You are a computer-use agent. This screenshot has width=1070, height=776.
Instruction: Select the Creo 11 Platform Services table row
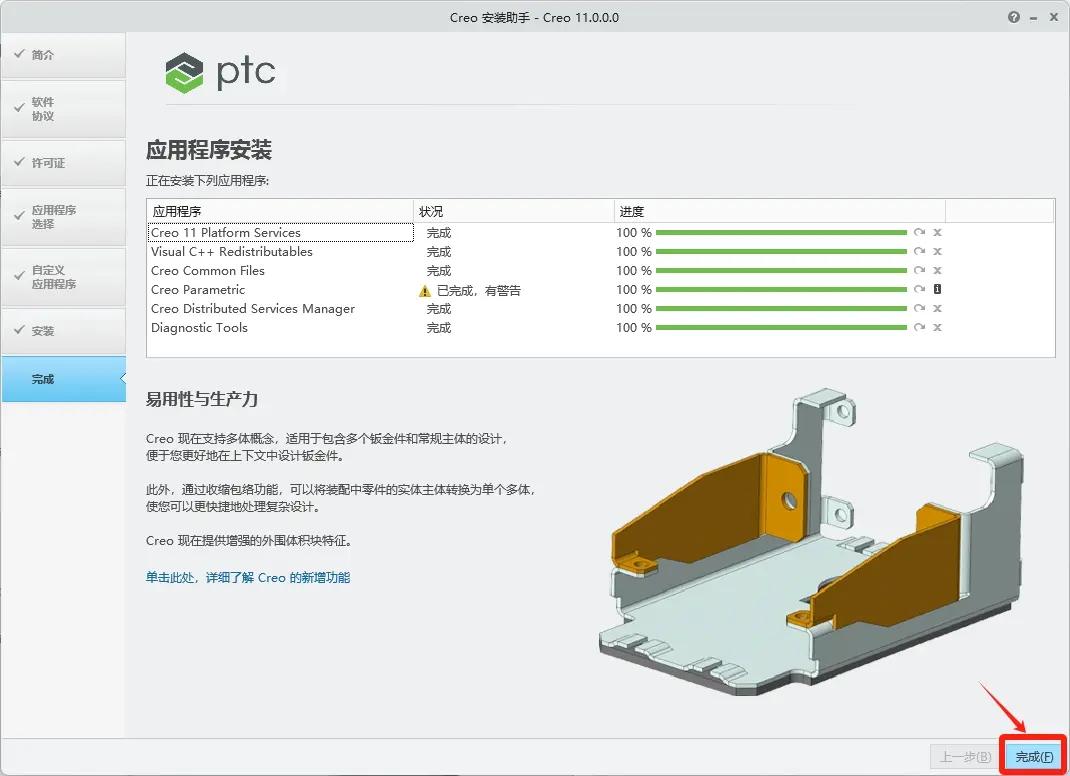coord(280,232)
